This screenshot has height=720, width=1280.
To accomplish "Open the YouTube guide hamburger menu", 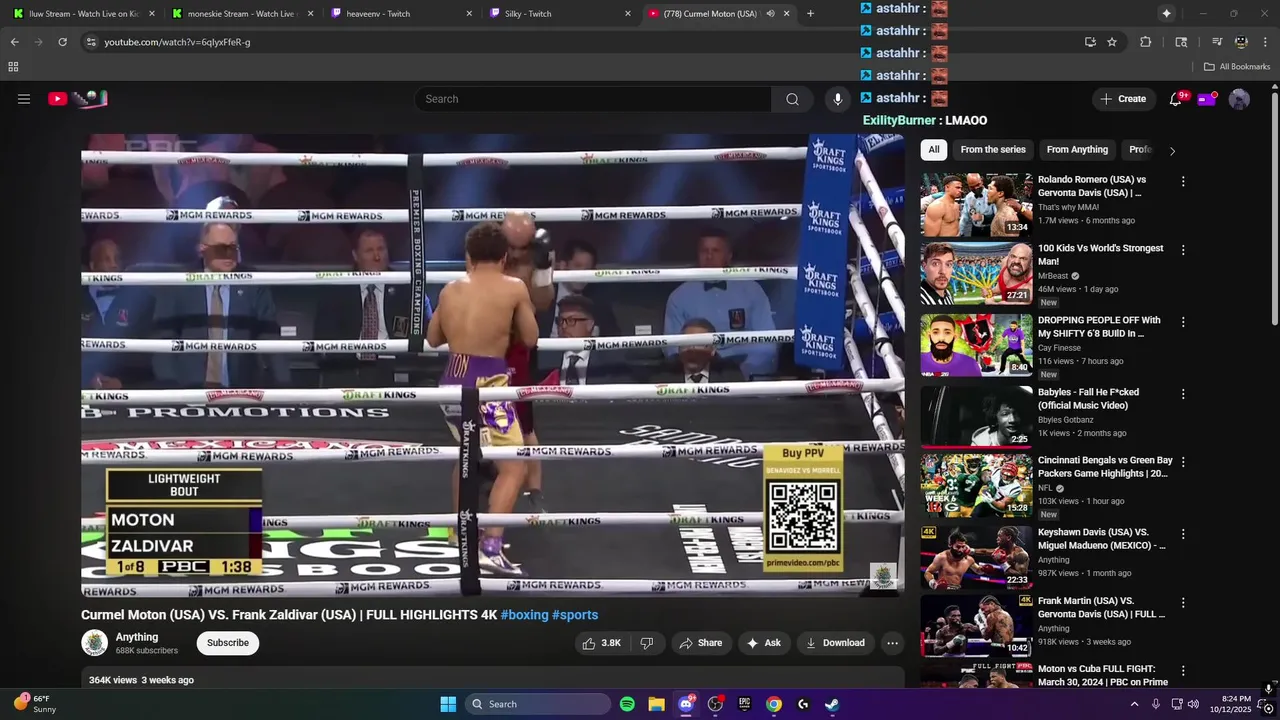I will [x=24, y=99].
